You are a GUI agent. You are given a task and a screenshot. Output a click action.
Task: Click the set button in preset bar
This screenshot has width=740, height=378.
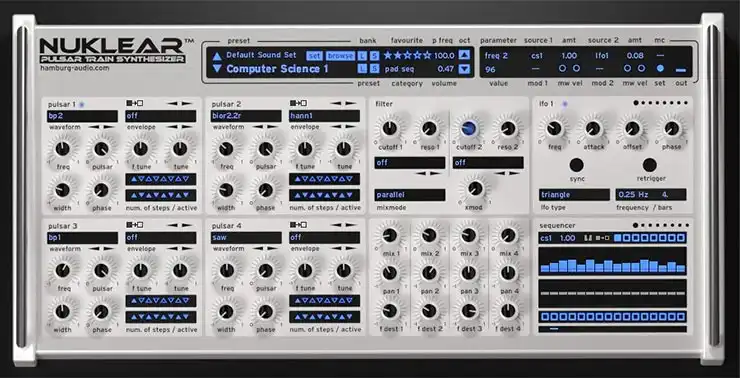(x=314, y=56)
